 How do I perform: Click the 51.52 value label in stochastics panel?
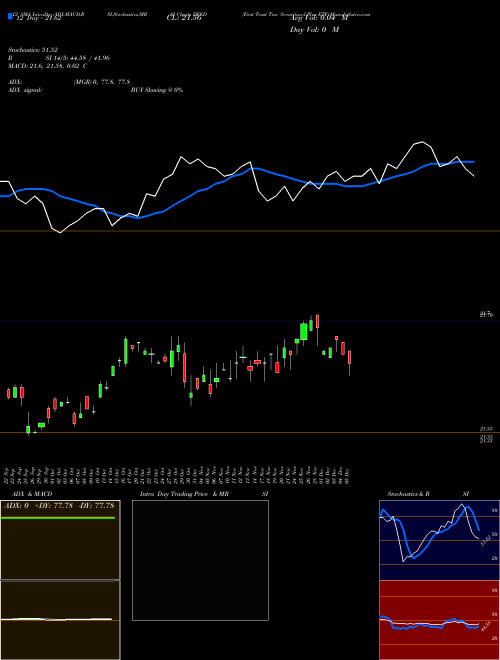coord(486,540)
